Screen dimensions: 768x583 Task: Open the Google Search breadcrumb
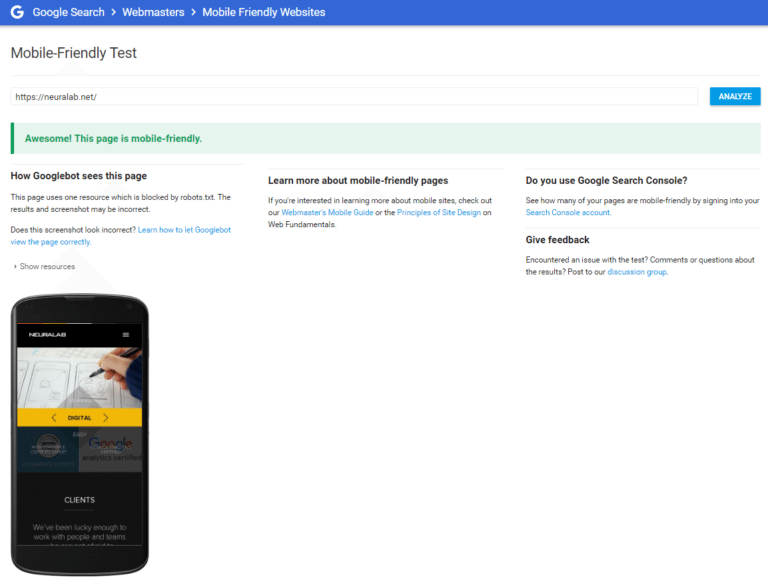(69, 12)
